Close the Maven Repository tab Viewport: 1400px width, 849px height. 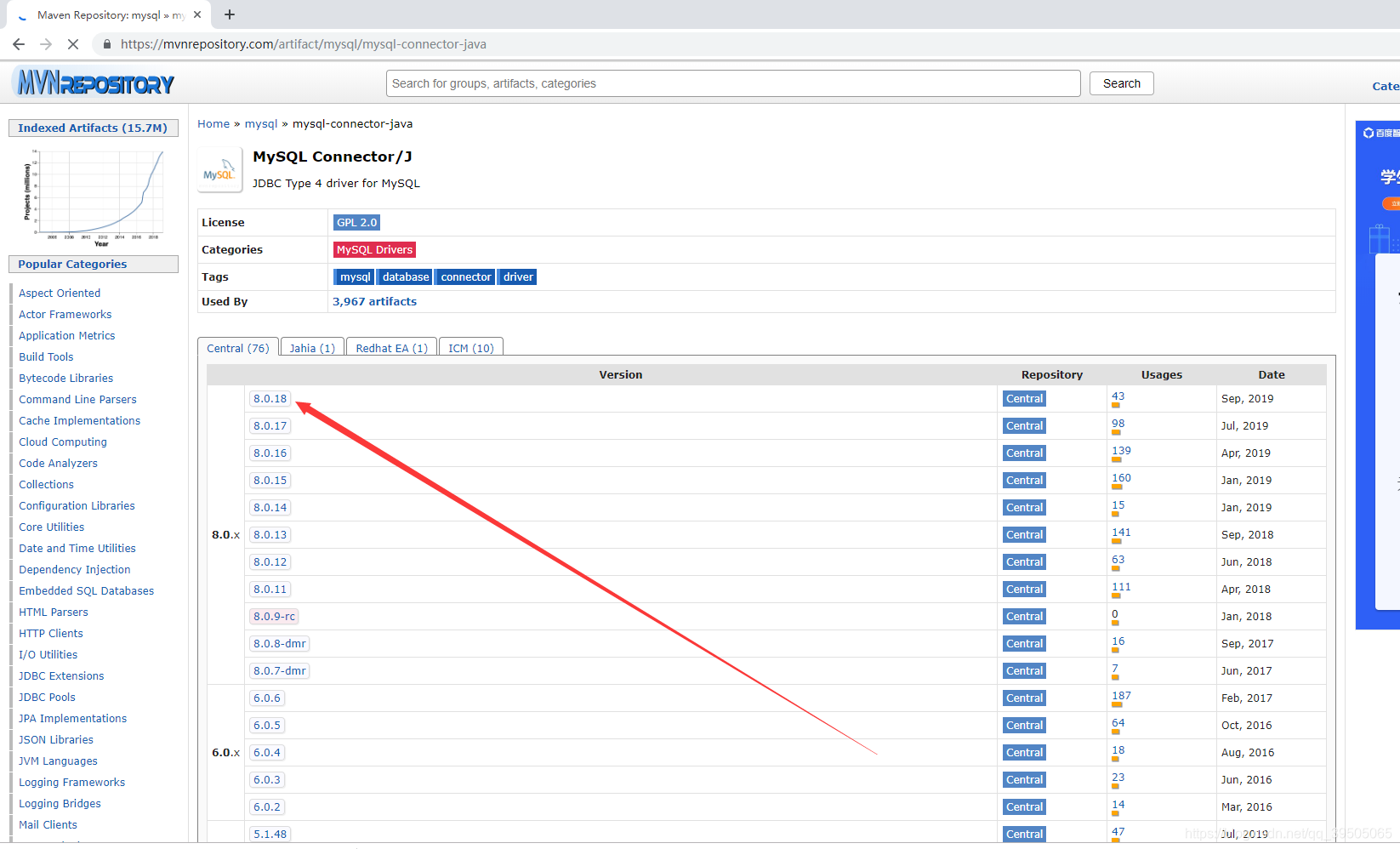tap(197, 14)
